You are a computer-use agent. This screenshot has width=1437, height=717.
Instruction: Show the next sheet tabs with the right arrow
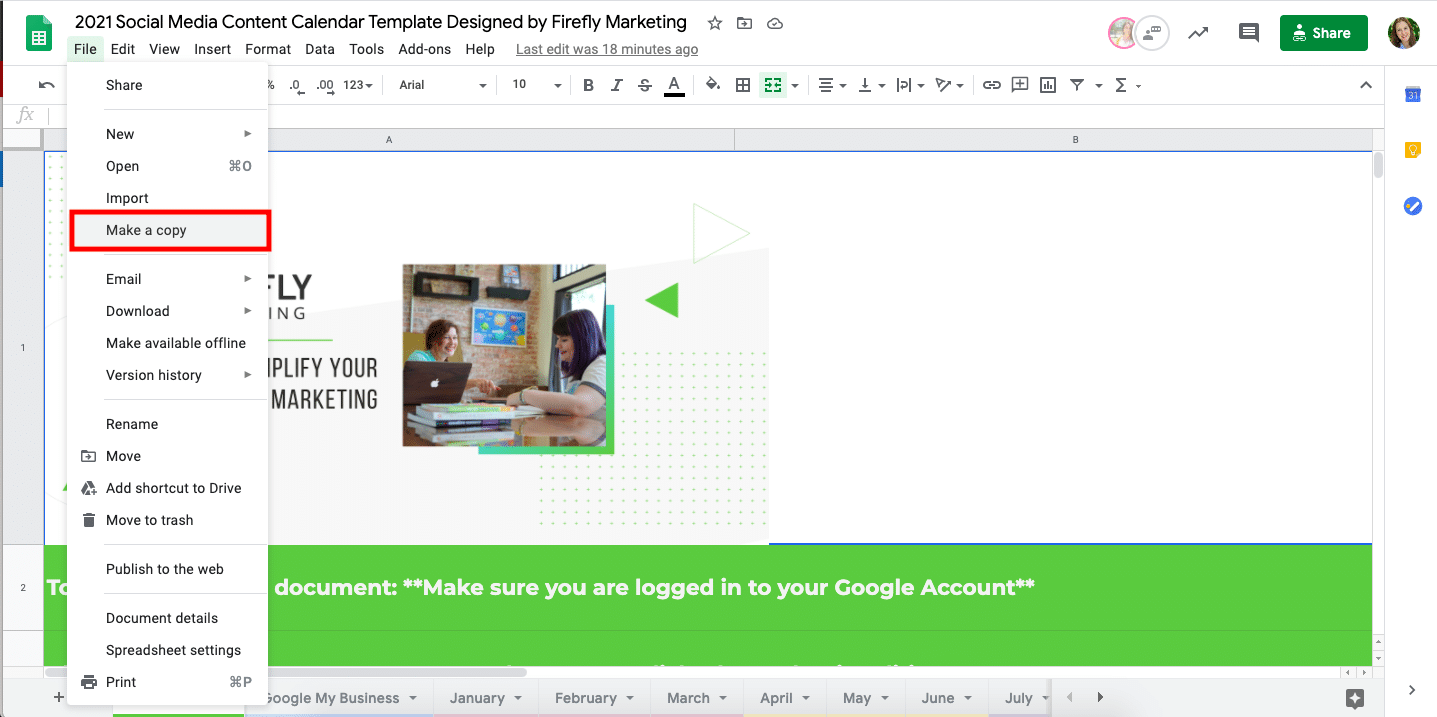click(x=1100, y=698)
